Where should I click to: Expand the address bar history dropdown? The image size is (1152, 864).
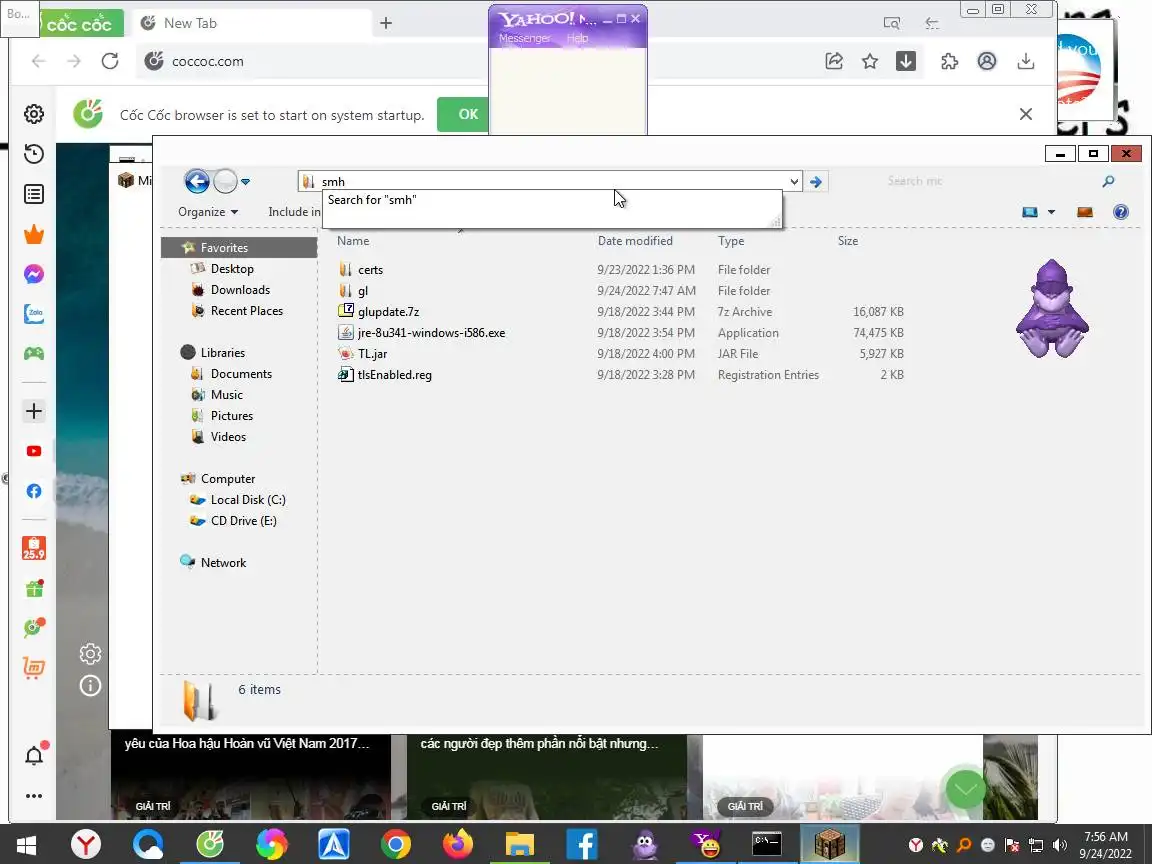point(793,181)
